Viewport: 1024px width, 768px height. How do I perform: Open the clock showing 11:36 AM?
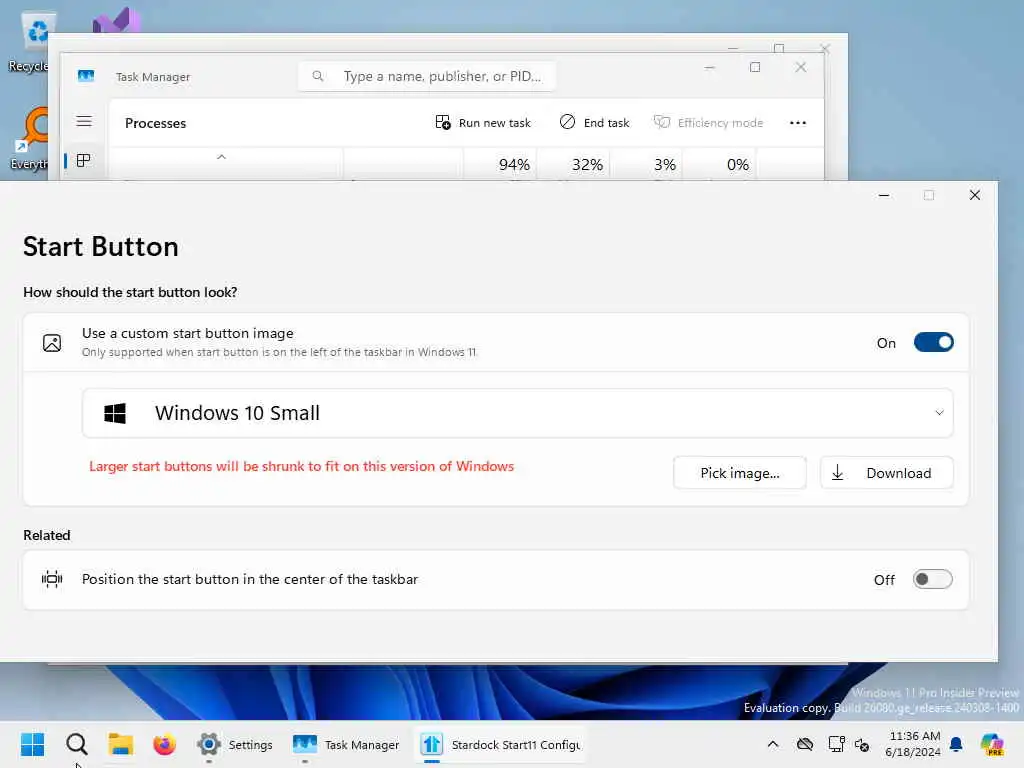tap(914, 744)
